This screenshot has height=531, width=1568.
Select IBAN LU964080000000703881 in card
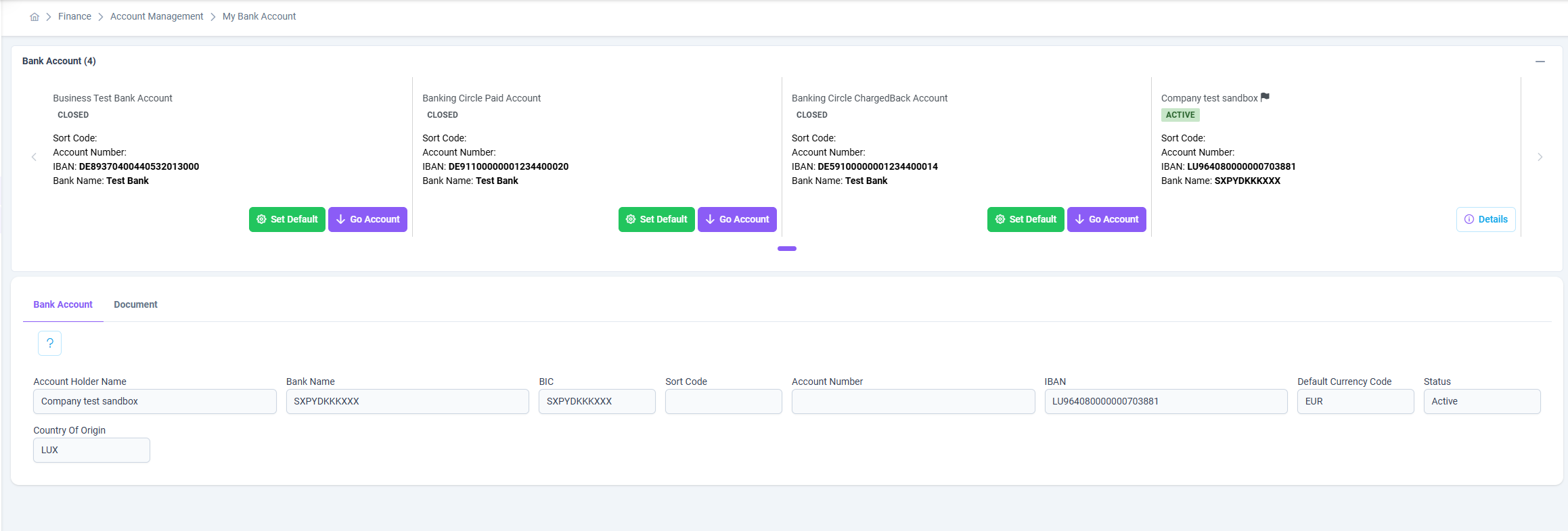click(1241, 166)
